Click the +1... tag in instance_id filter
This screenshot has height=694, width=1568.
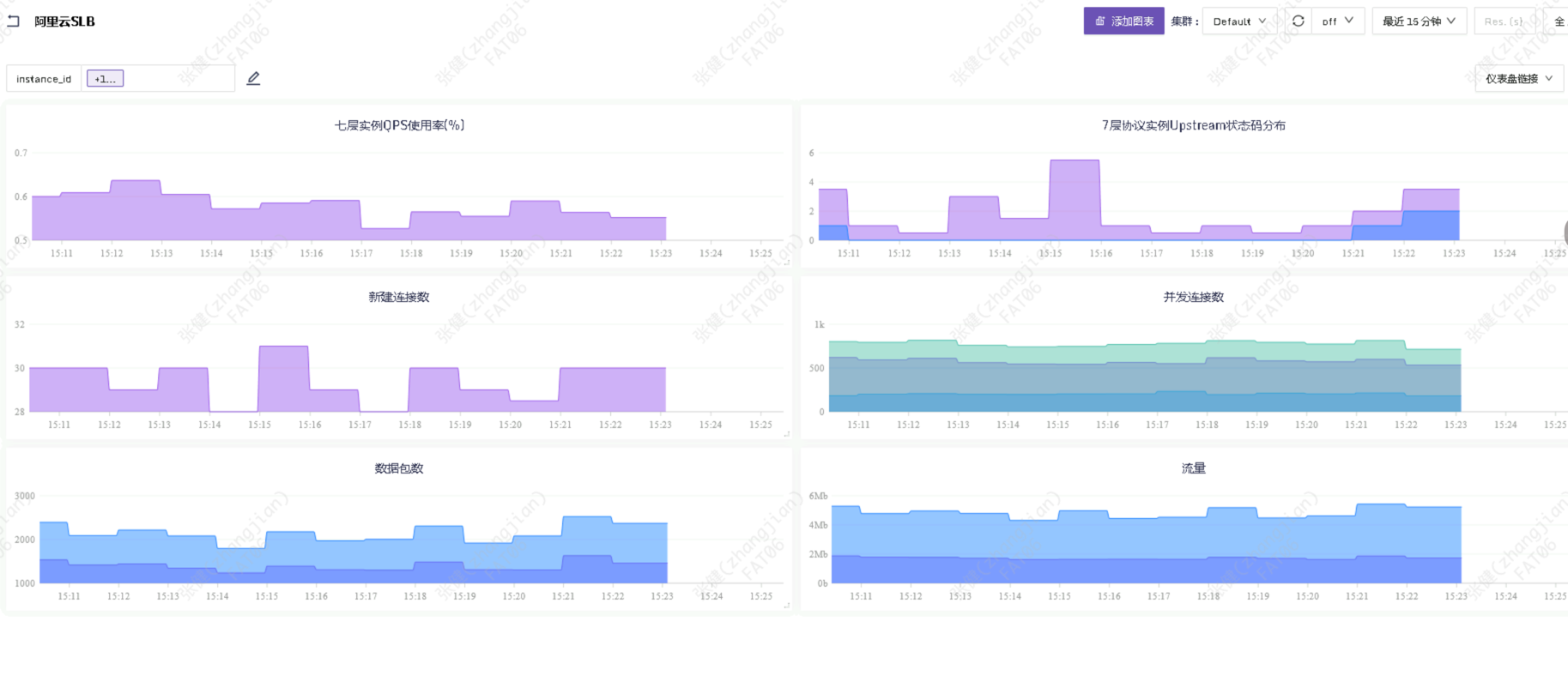[105, 79]
